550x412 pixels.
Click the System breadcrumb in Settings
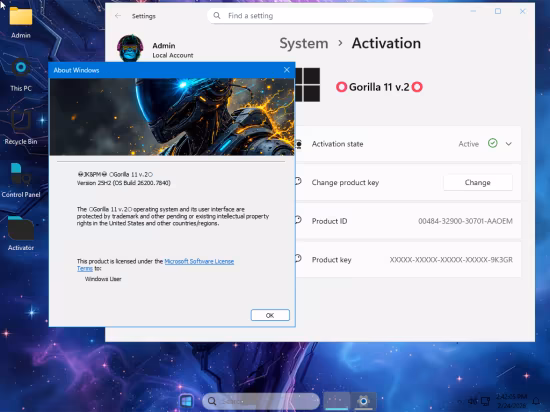304,43
